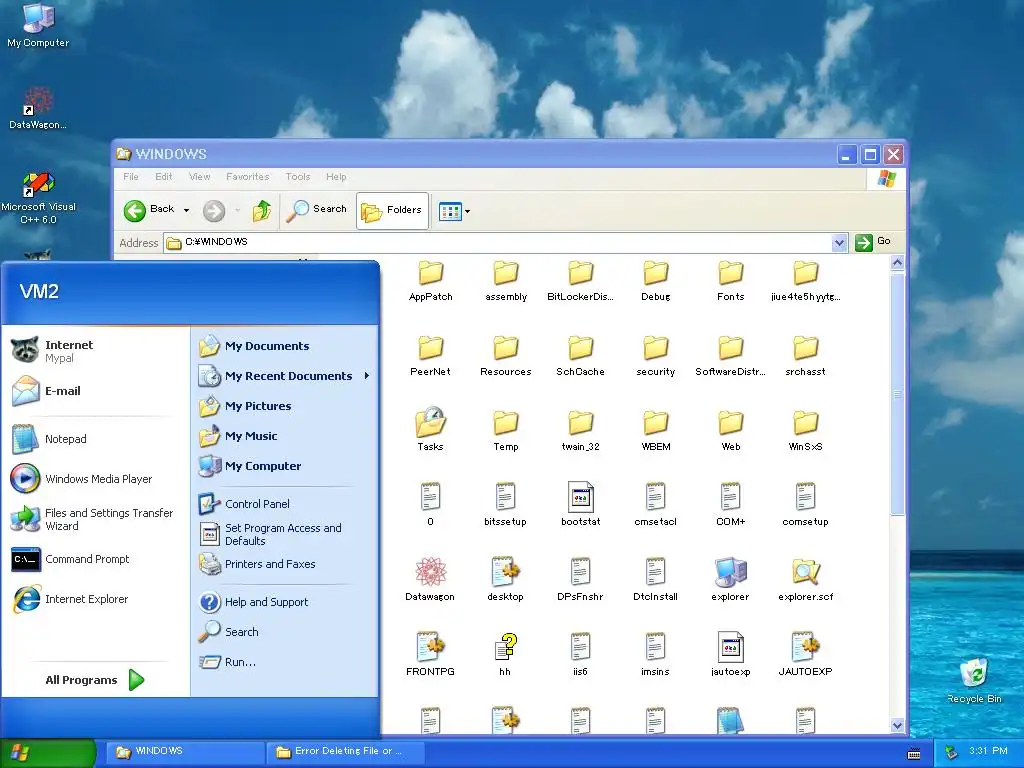Open the security folder
Image resolution: width=1024 pixels, height=768 pixels.
pos(655,356)
